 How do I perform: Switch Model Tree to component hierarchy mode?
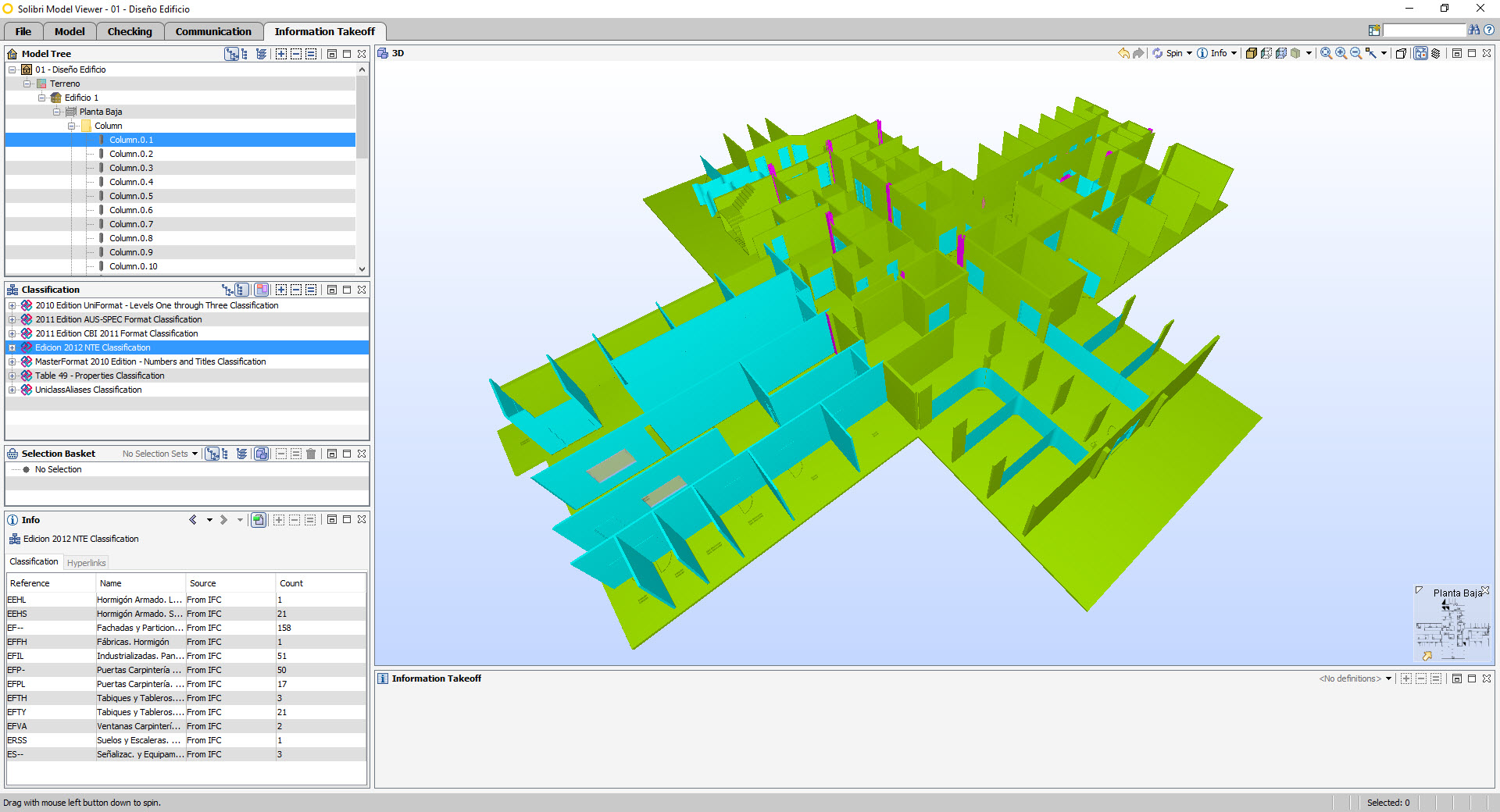[x=245, y=54]
